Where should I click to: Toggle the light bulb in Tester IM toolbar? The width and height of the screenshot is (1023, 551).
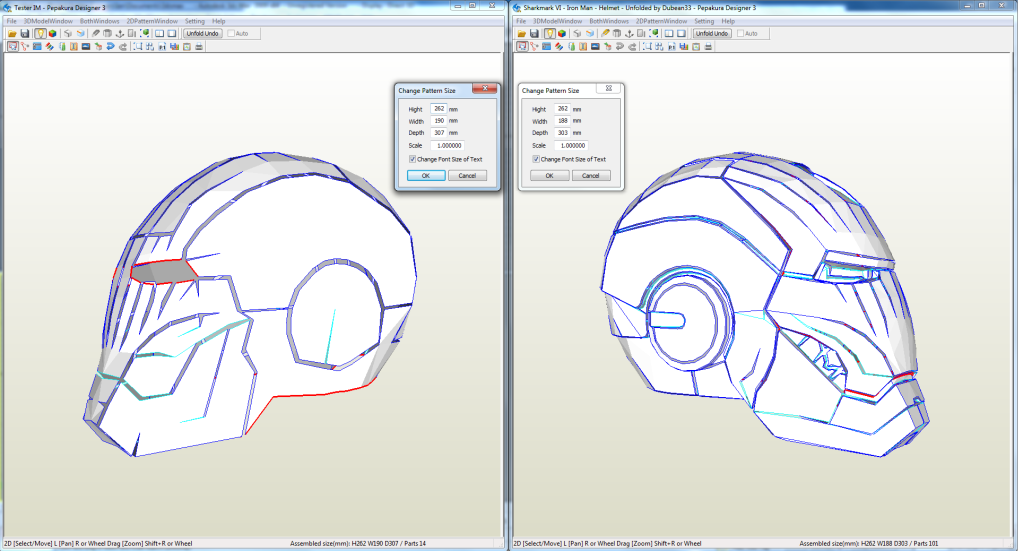(40, 33)
